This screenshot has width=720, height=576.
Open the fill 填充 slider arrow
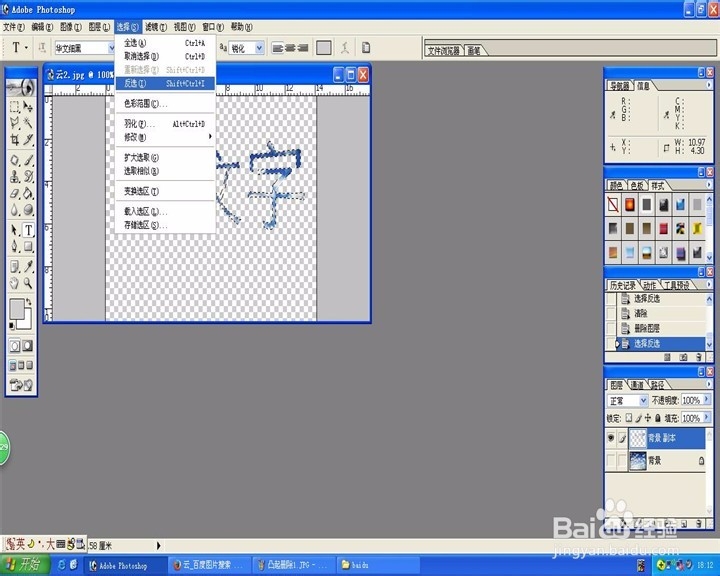[707, 418]
